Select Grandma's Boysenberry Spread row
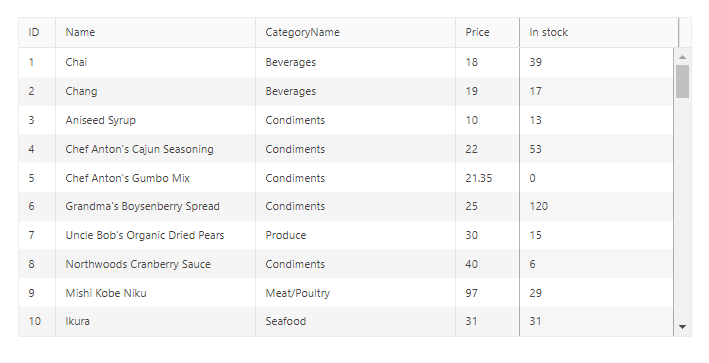The width and height of the screenshot is (709, 363). [x=346, y=207]
